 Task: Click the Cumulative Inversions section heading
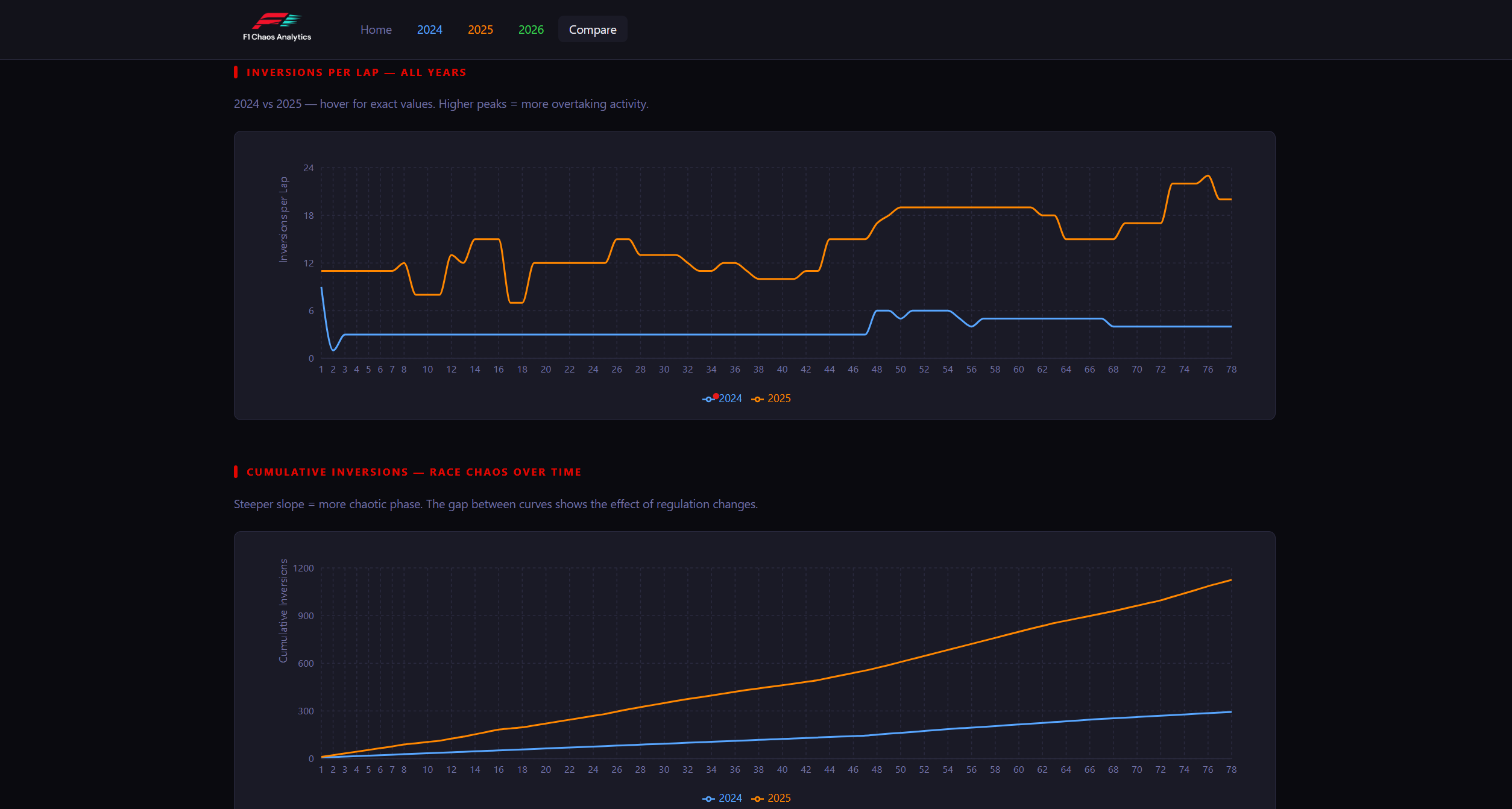coord(414,472)
